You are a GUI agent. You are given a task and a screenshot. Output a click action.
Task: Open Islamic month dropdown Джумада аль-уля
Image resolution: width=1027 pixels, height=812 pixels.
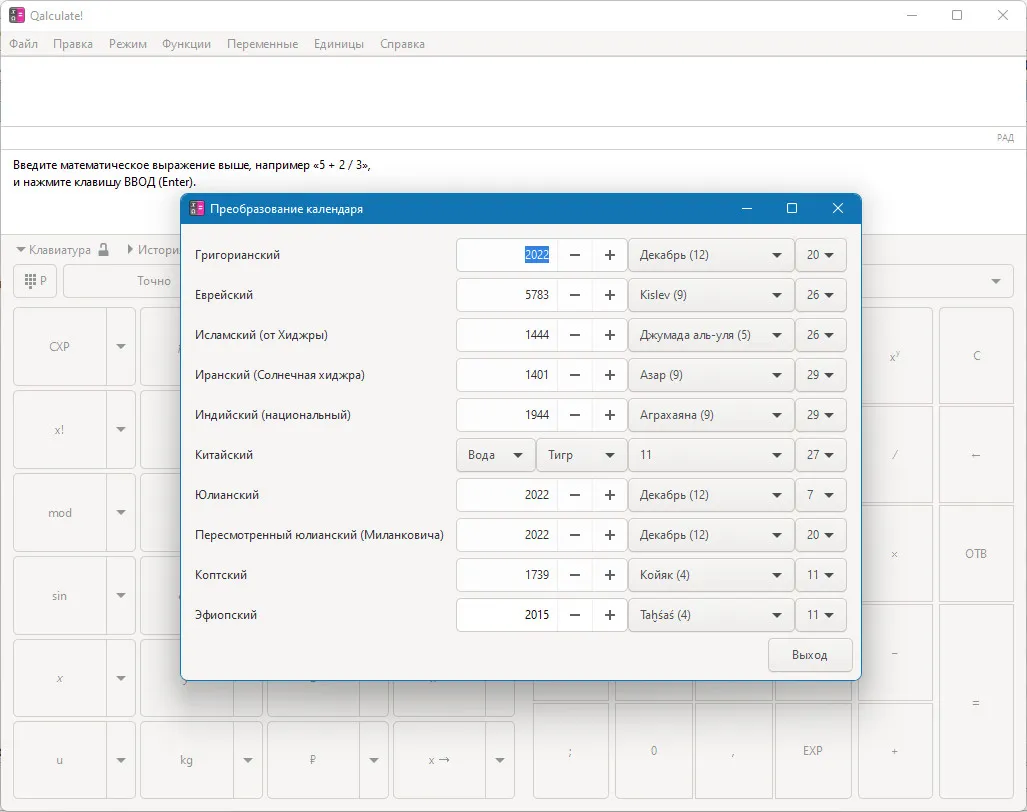[711, 335]
